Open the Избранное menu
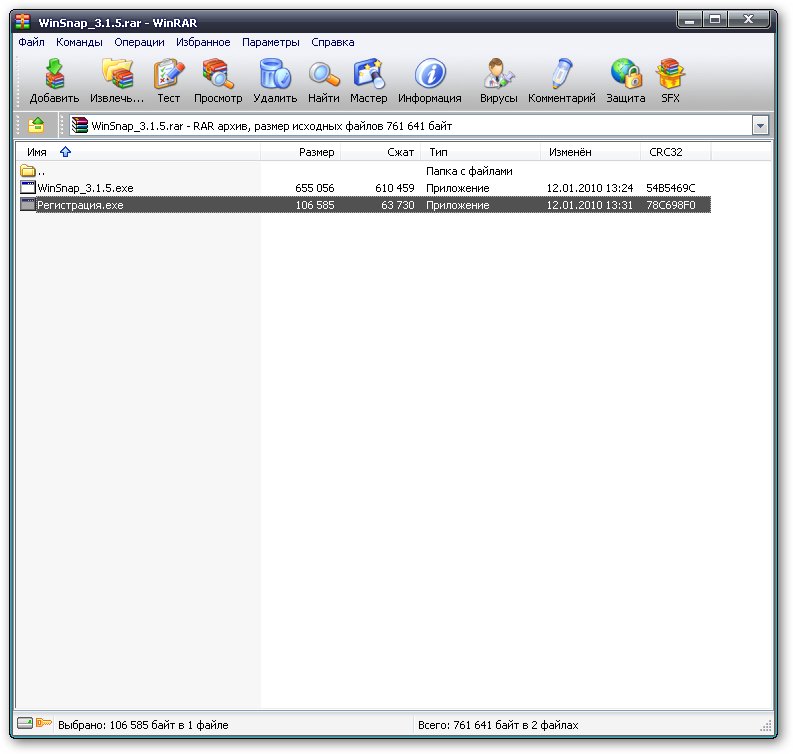 click(x=203, y=42)
